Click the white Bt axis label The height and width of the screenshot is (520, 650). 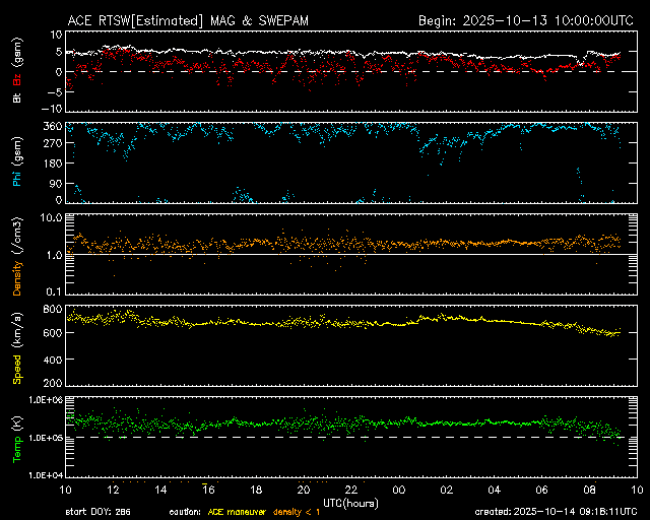click(x=17, y=99)
